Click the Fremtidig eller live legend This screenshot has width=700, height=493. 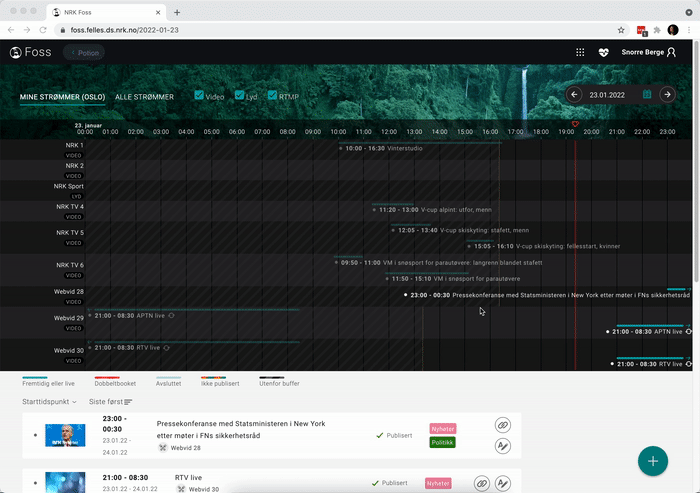coord(48,381)
